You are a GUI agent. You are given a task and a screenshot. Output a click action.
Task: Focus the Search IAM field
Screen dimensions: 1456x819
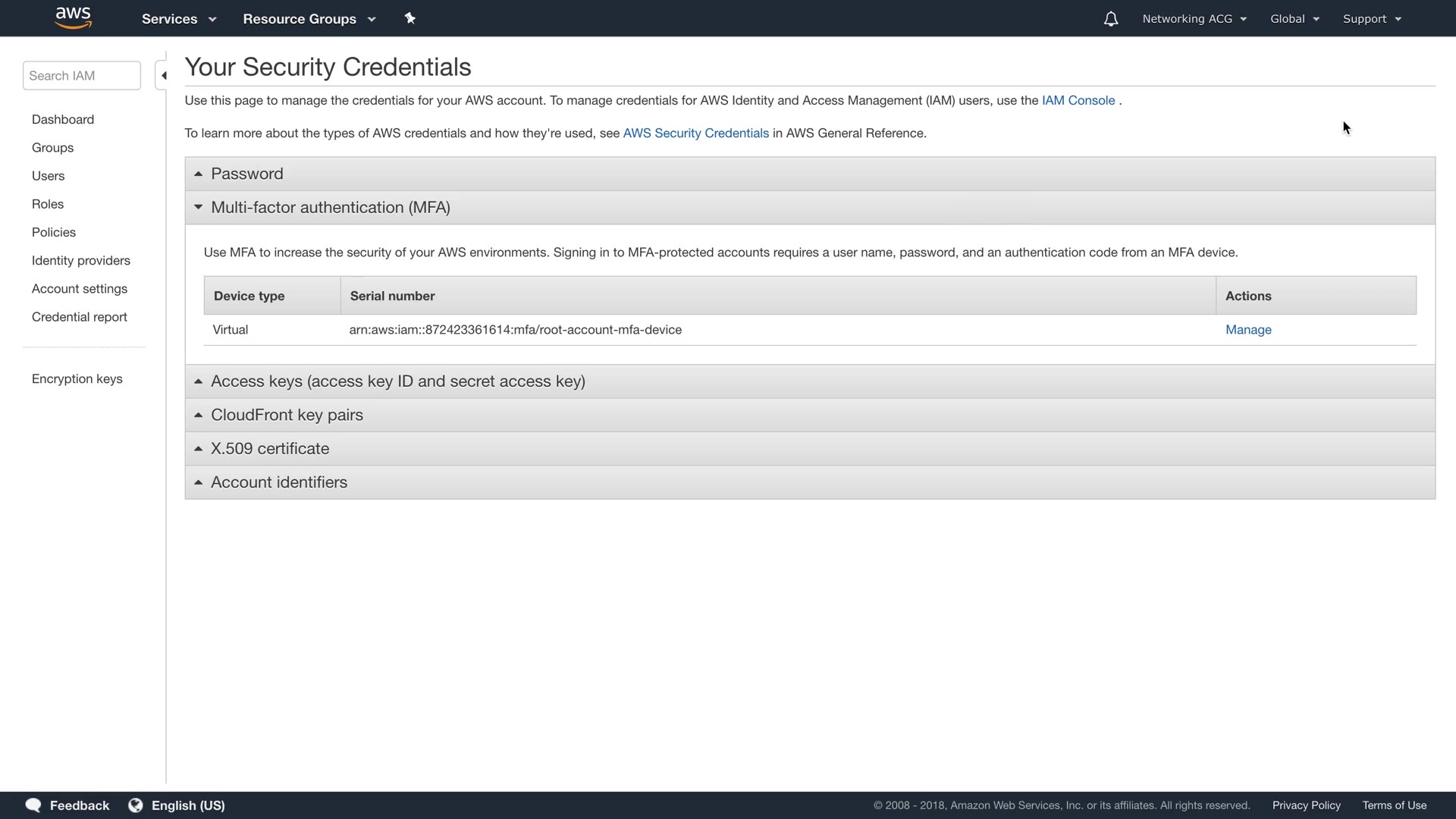pyautogui.click(x=82, y=76)
